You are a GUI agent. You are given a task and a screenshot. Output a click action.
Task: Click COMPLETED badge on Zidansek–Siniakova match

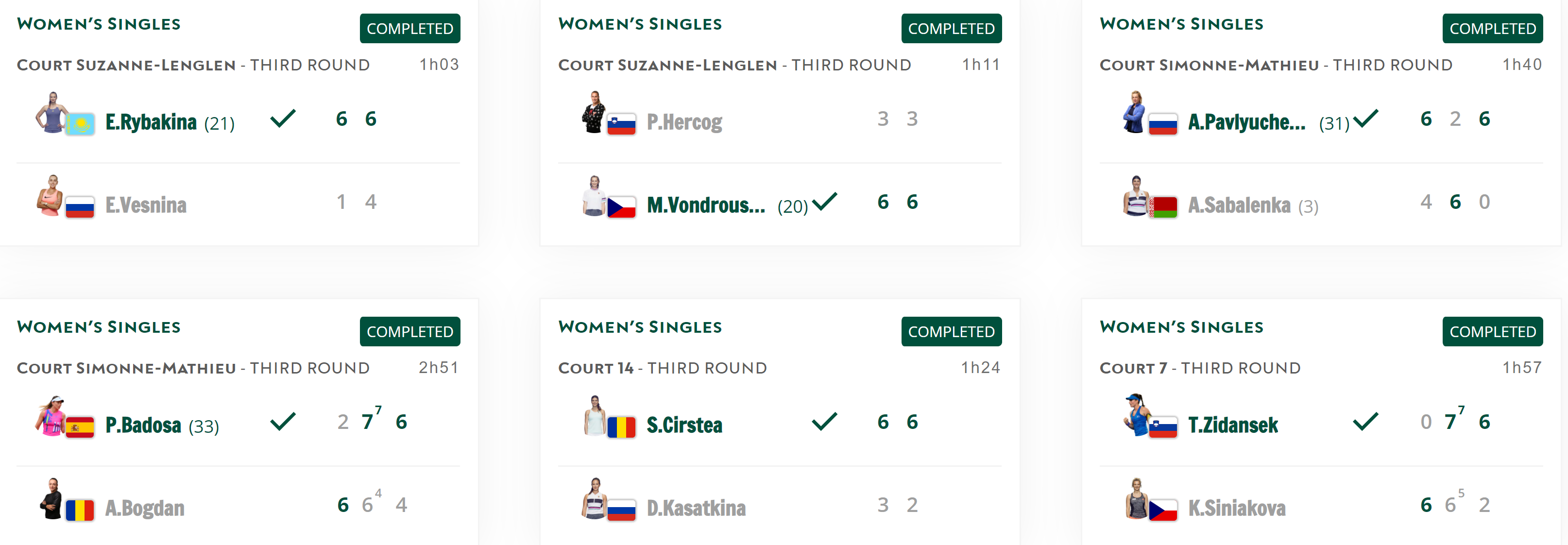coord(1493,331)
